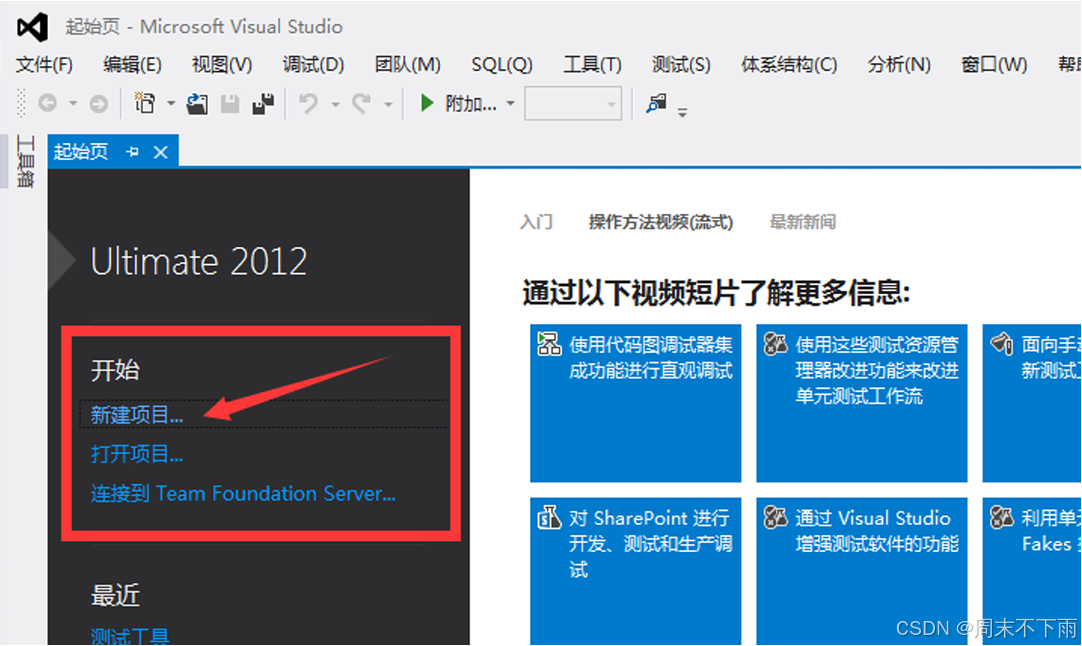Open the 使用代码图调试器集成功能 video tile
The image size is (1082, 646).
(636, 403)
